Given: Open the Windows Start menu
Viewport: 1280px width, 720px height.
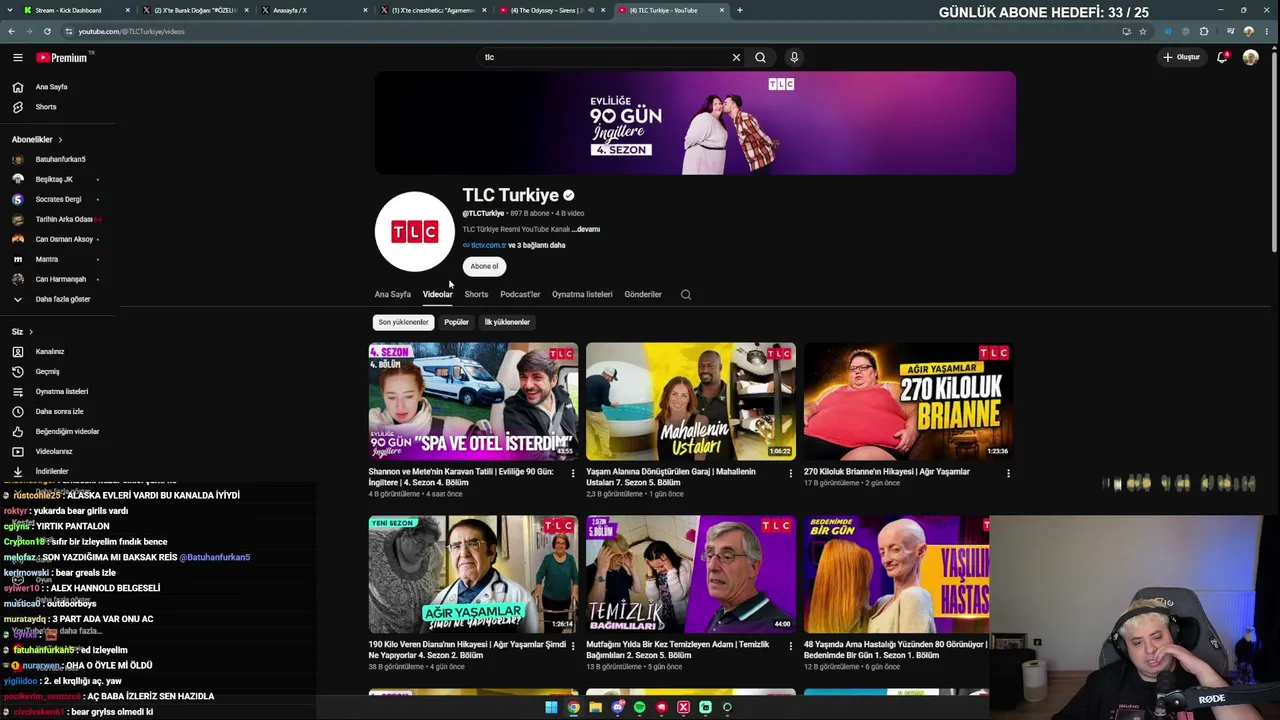Looking at the screenshot, I should click(551, 707).
